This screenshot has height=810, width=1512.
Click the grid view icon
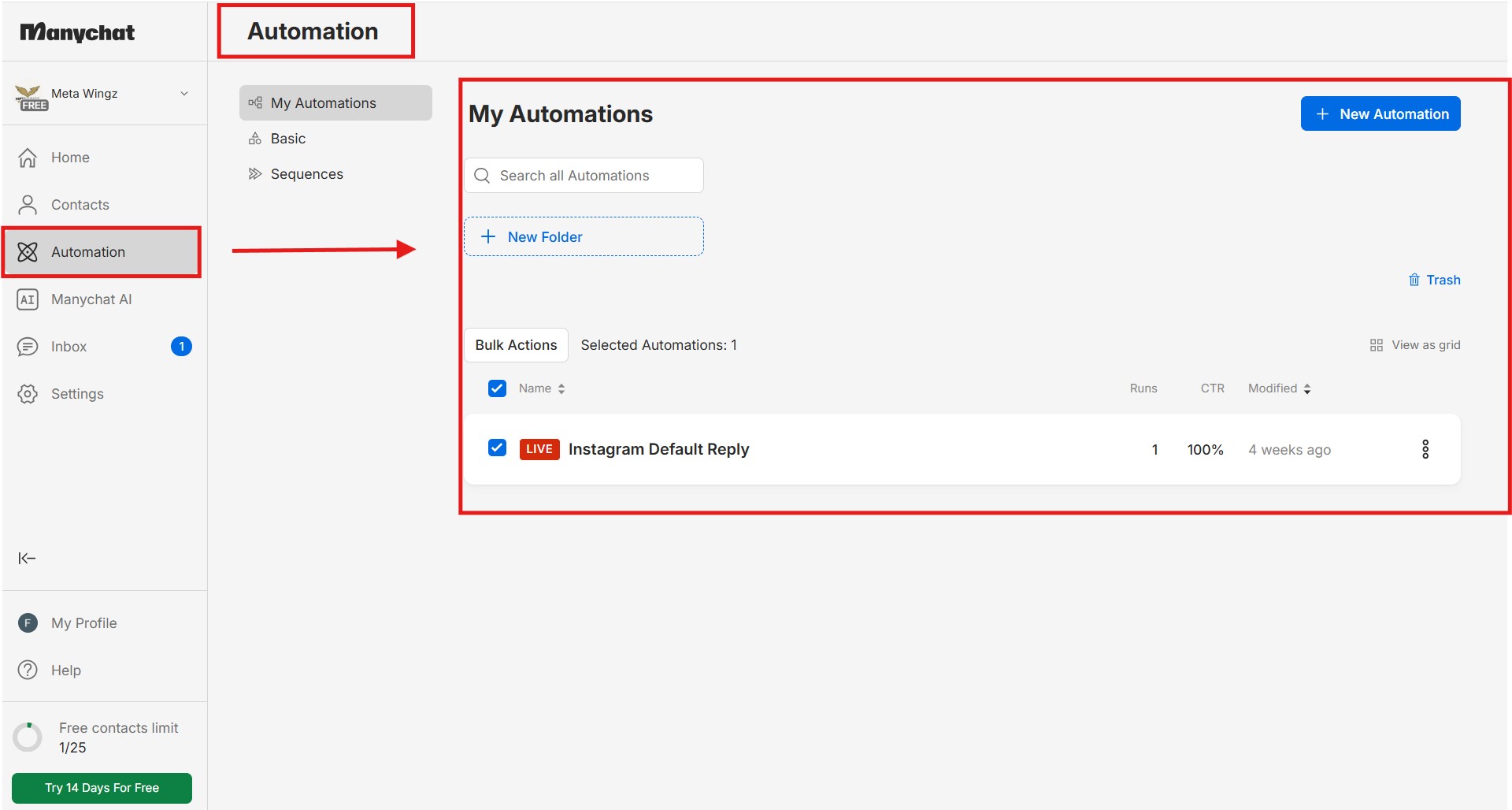point(1377,345)
